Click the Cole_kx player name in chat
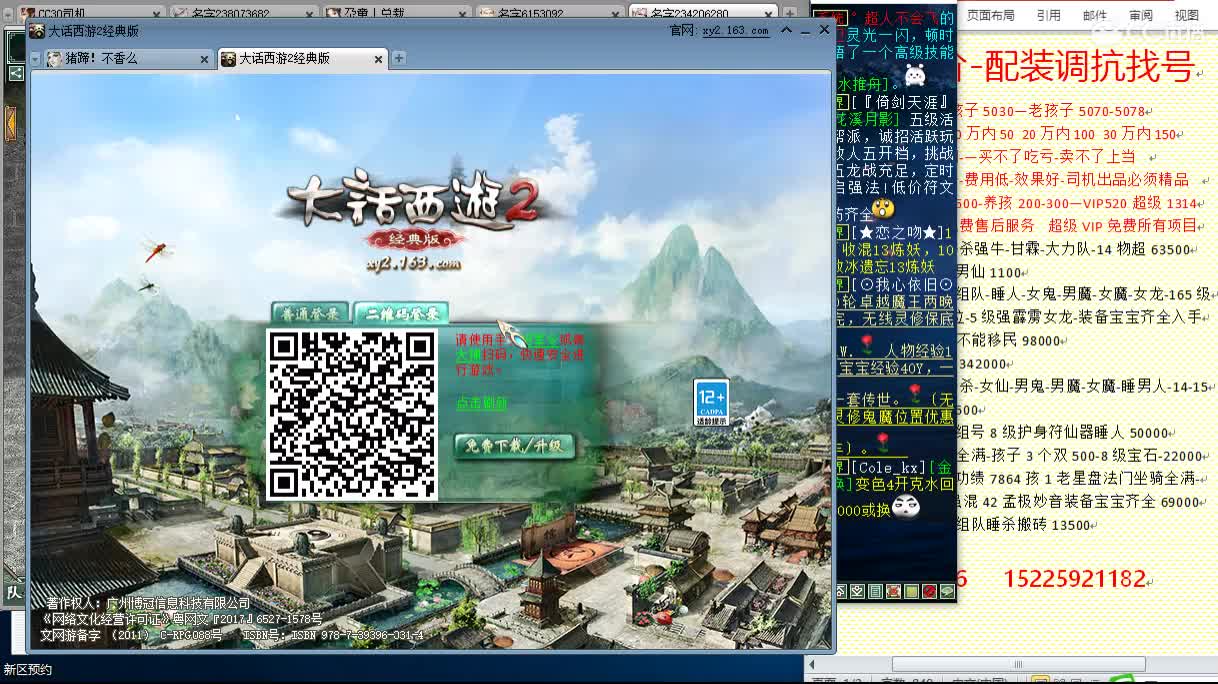This screenshot has height=684, width=1218. click(888, 467)
